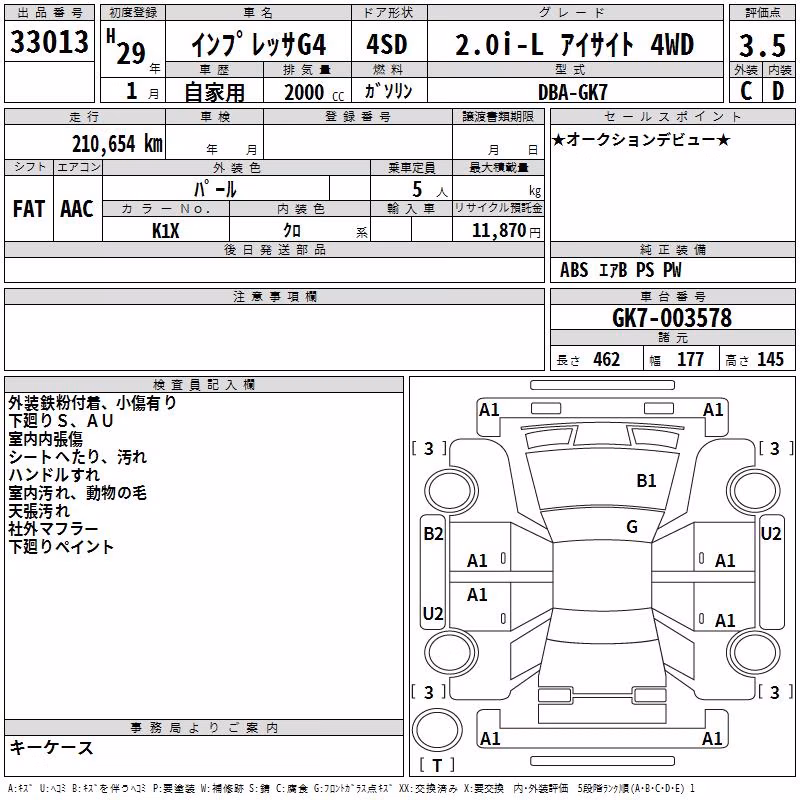Screen dimensions: 800x800
Task: Click the 後日発送部品 header
Action: click(274, 249)
